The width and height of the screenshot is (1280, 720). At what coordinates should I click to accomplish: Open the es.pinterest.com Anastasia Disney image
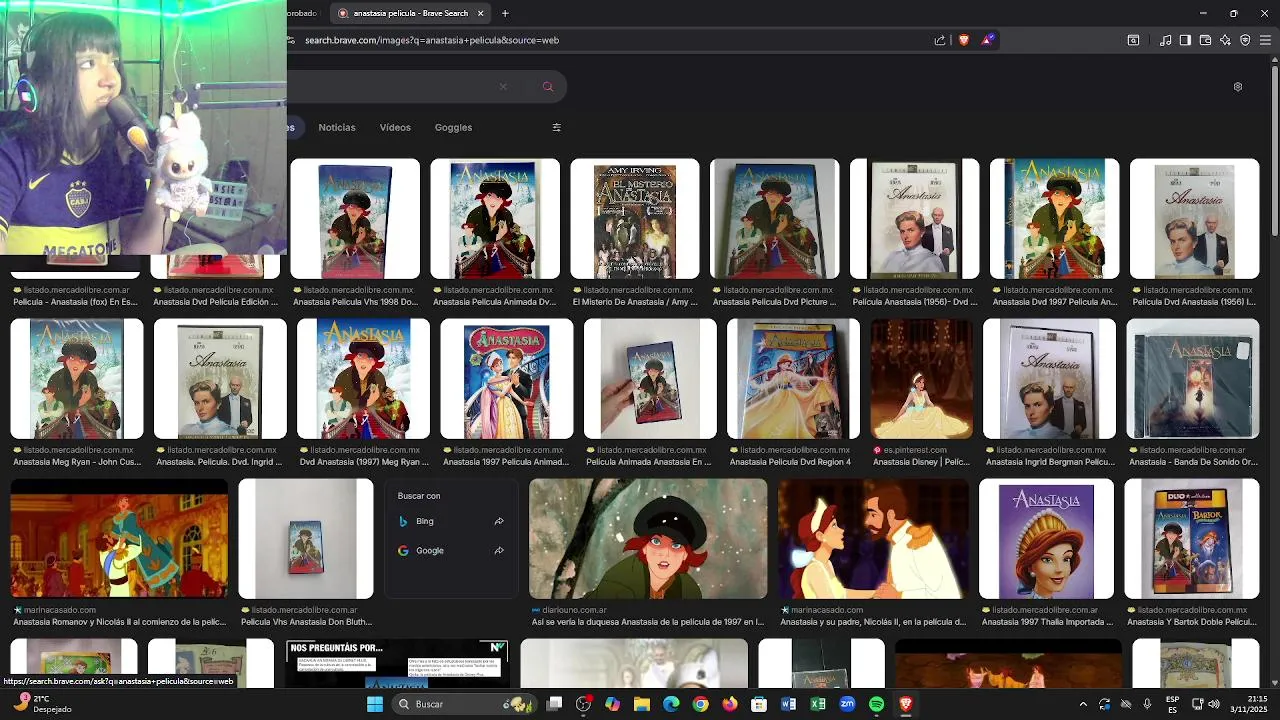pos(921,379)
